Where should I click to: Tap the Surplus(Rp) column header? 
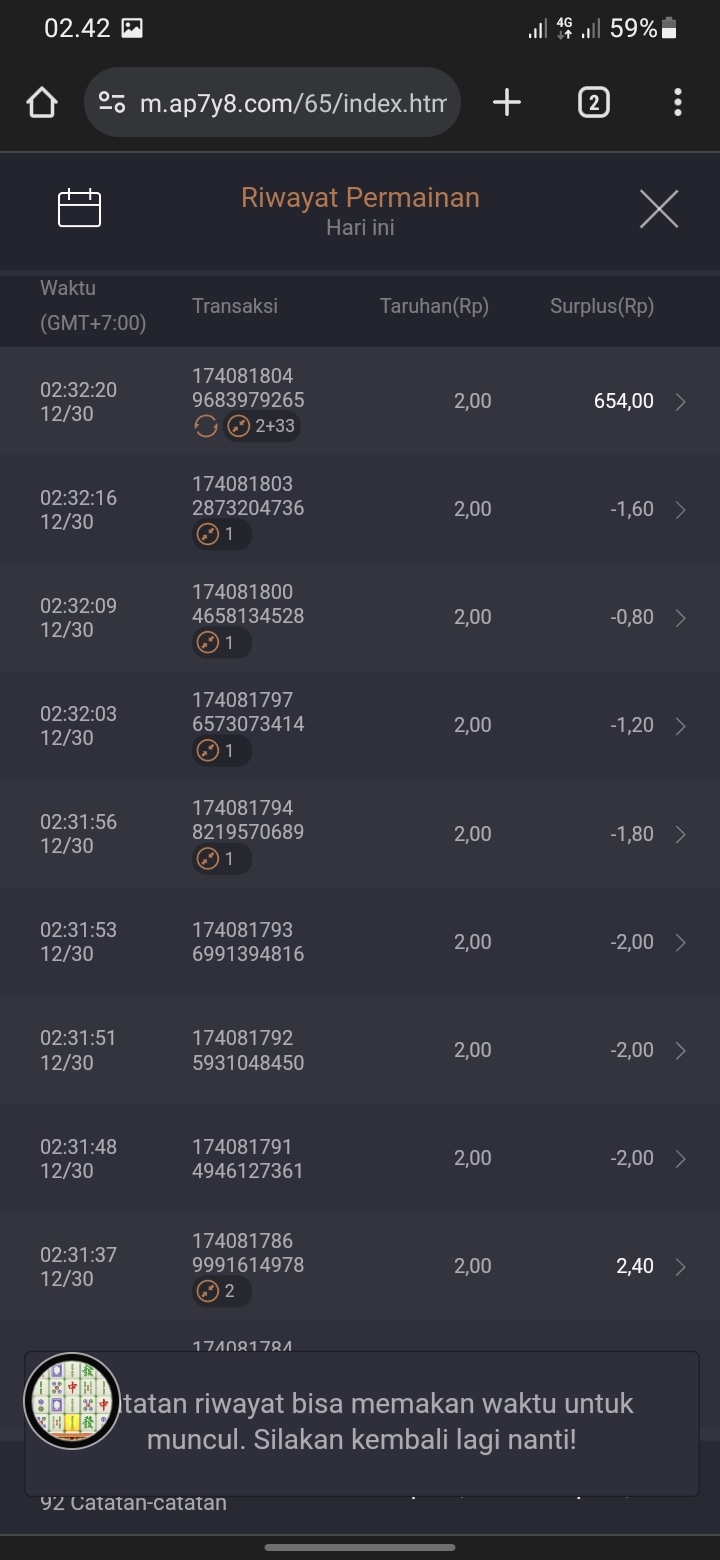602,307
